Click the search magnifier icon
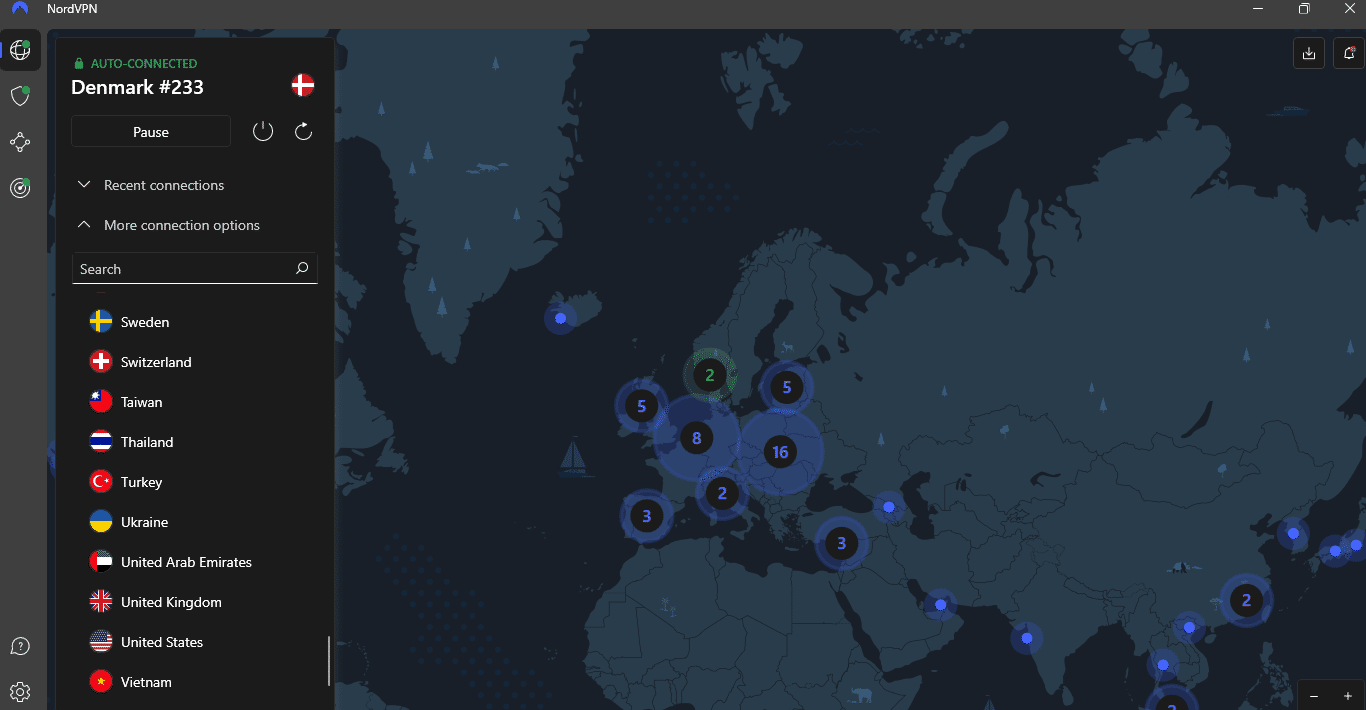Viewport: 1366px width, 710px height. [x=302, y=269]
